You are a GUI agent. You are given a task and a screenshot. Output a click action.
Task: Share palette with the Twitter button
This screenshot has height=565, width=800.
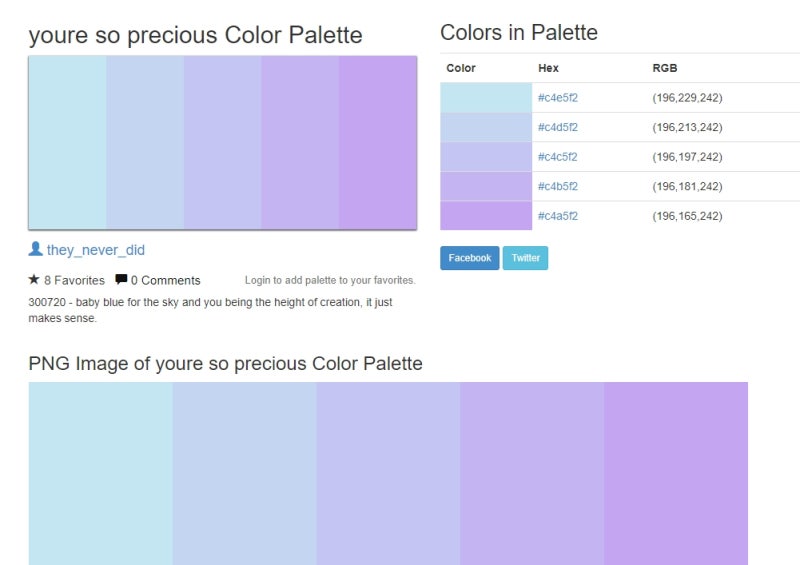click(525, 258)
